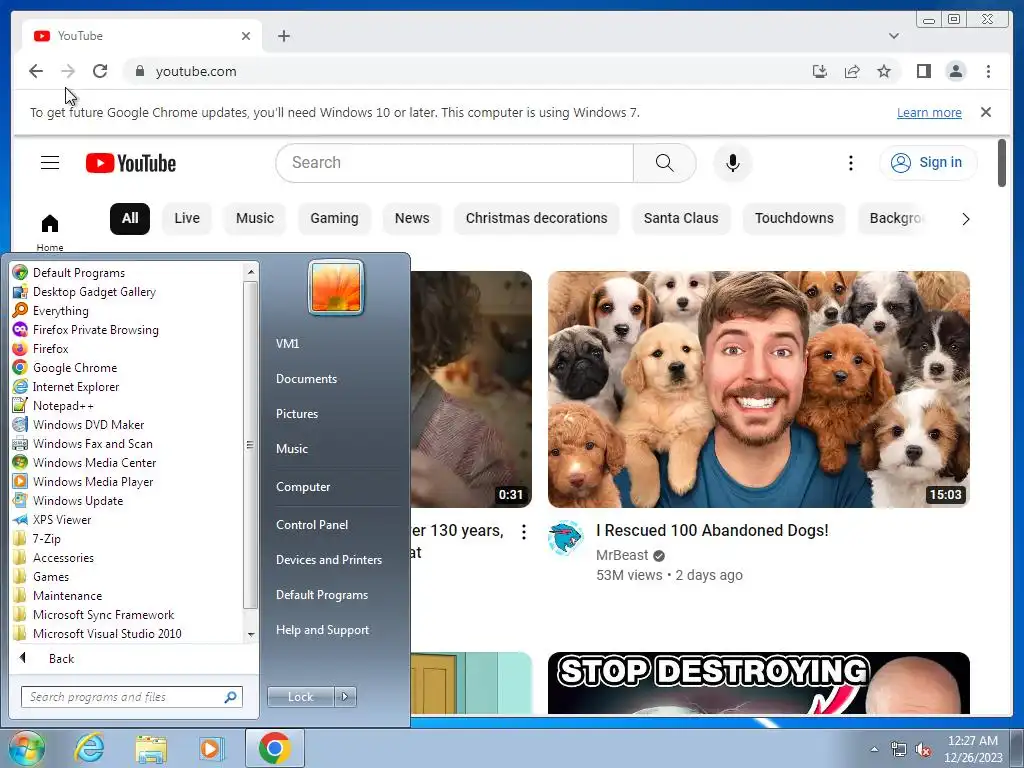The image size is (1024, 768).
Task: Open Windows Explorer from the taskbar
Action: click(x=151, y=748)
